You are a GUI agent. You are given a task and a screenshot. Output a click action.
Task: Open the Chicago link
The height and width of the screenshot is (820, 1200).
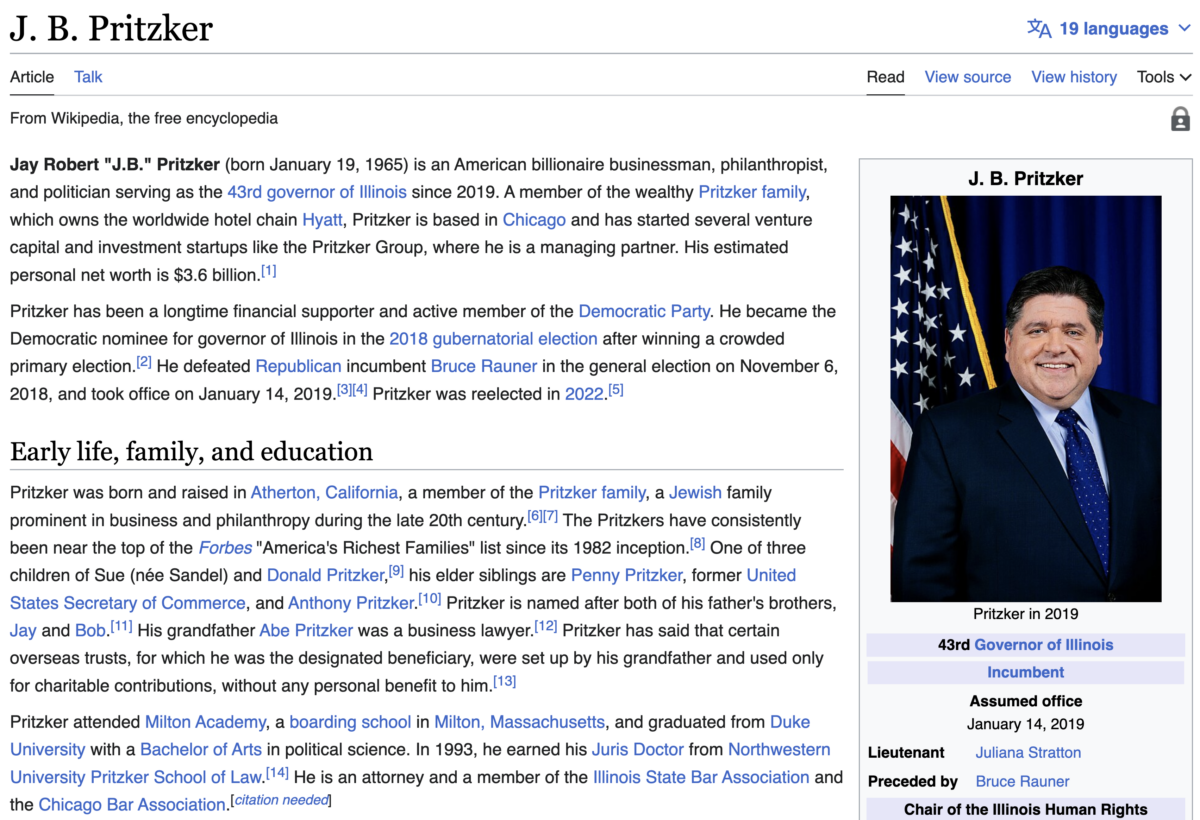534,220
